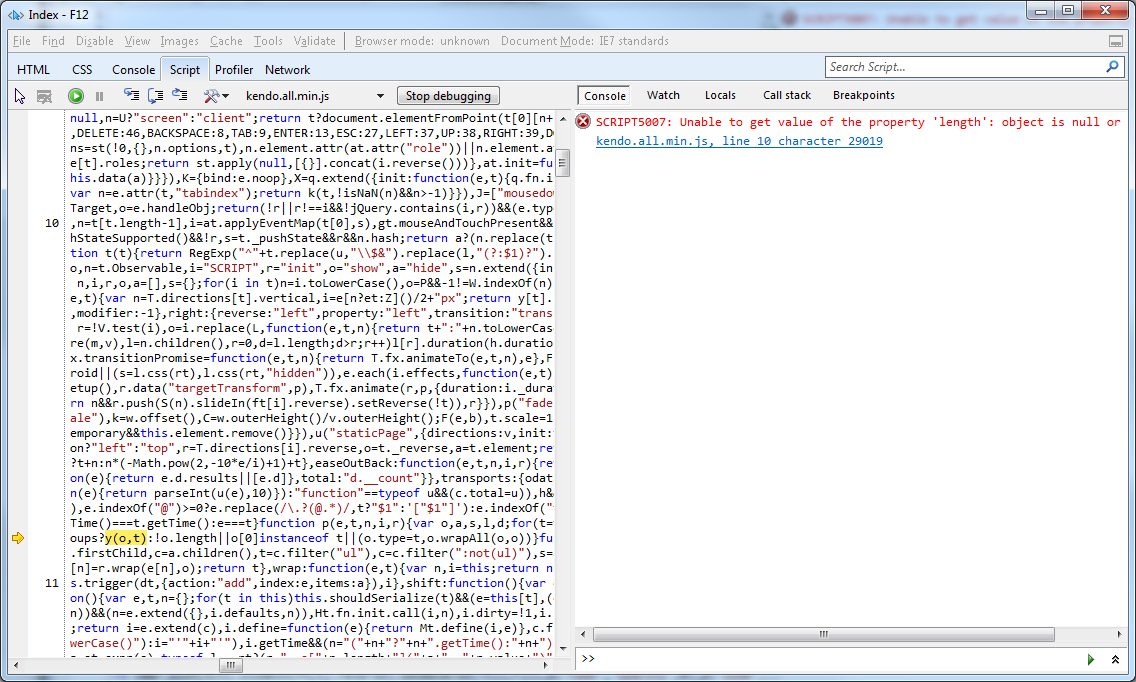
Task: Switch to the Network tab
Action: (x=288, y=70)
